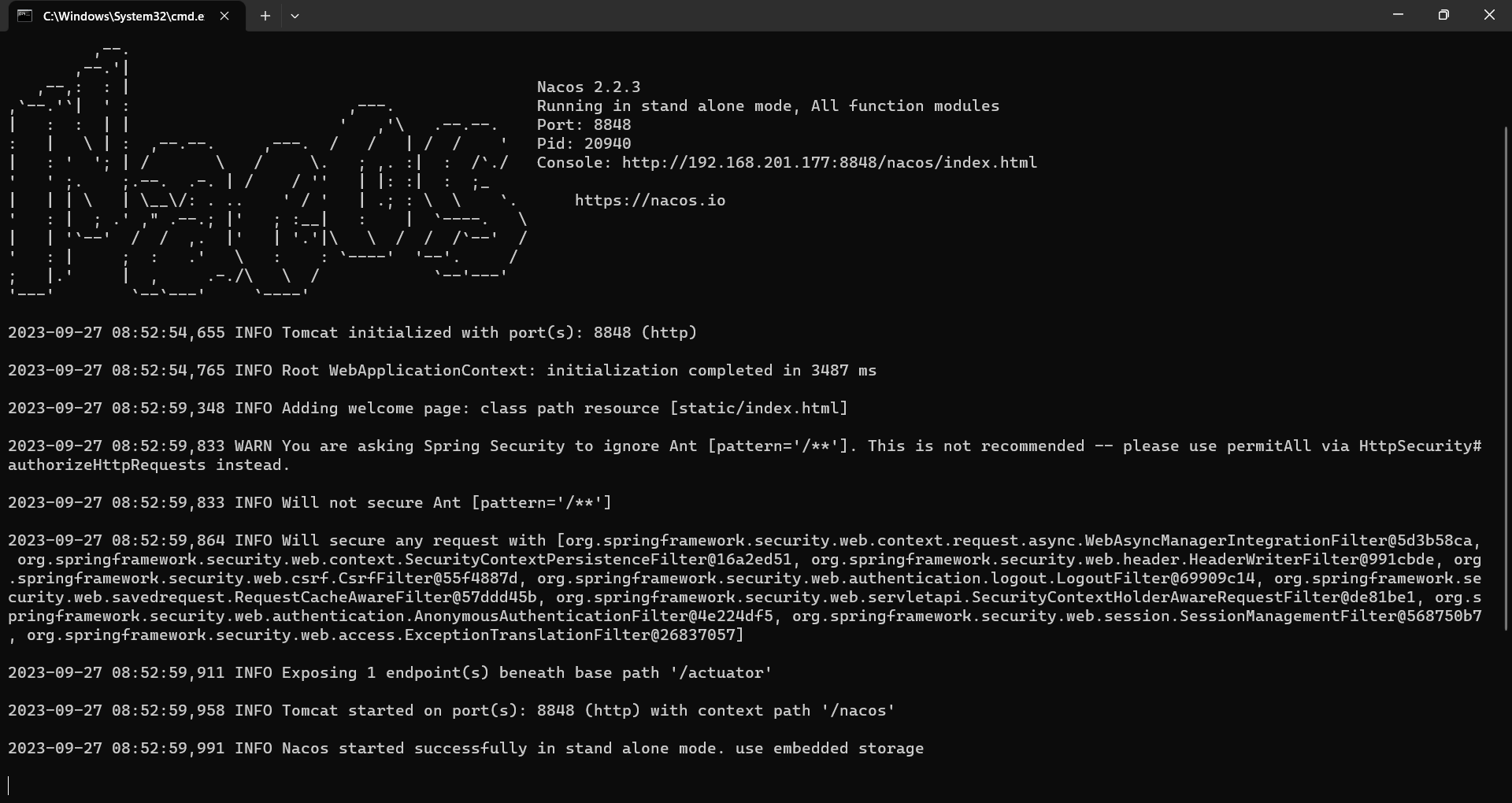Click the 'Nacos started successfully' log line
This screenshot has width=1512, height=803.
click(x=465, y=749)
